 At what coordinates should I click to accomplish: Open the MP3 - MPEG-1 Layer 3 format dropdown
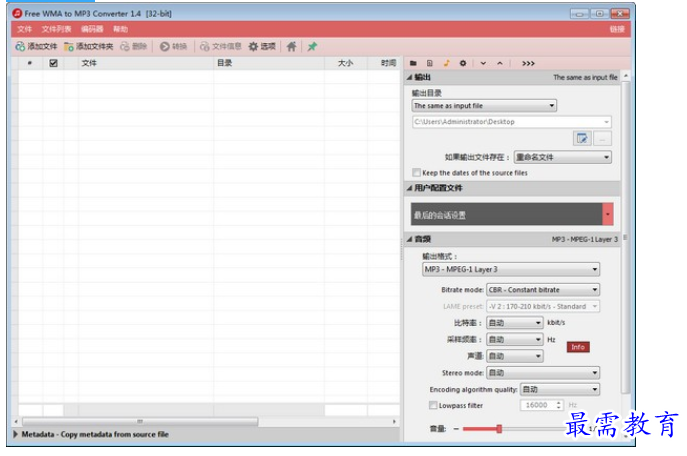(511, 269)
